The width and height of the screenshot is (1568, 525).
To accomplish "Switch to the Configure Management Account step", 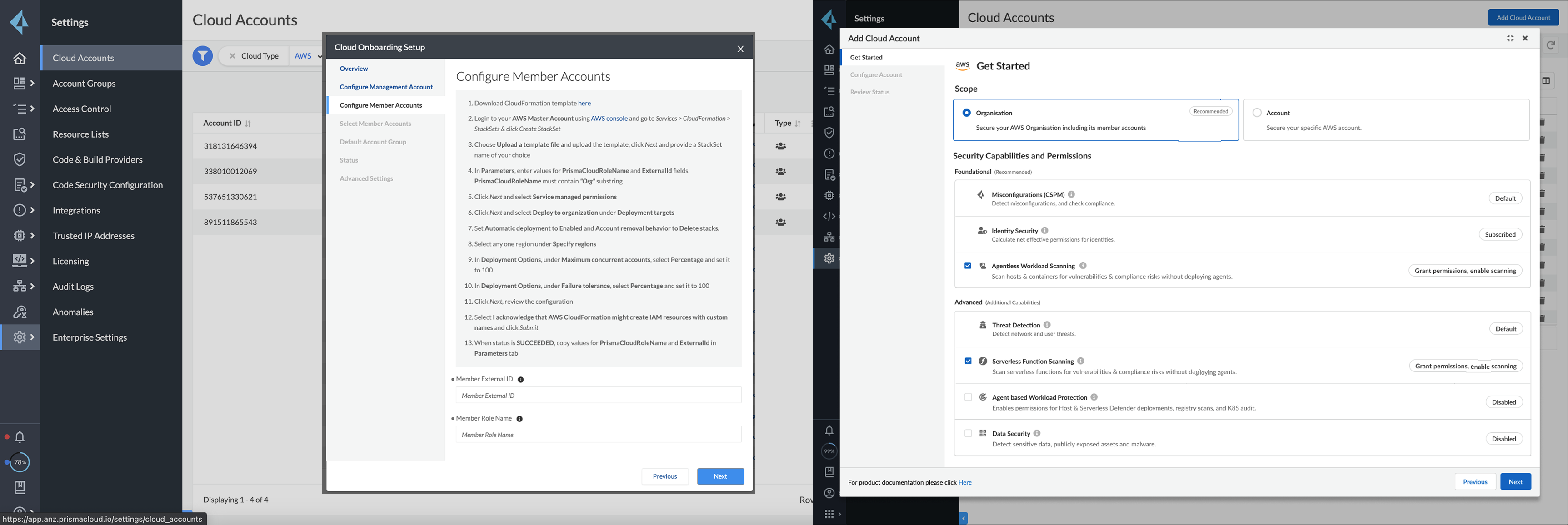I will point(386,87).
